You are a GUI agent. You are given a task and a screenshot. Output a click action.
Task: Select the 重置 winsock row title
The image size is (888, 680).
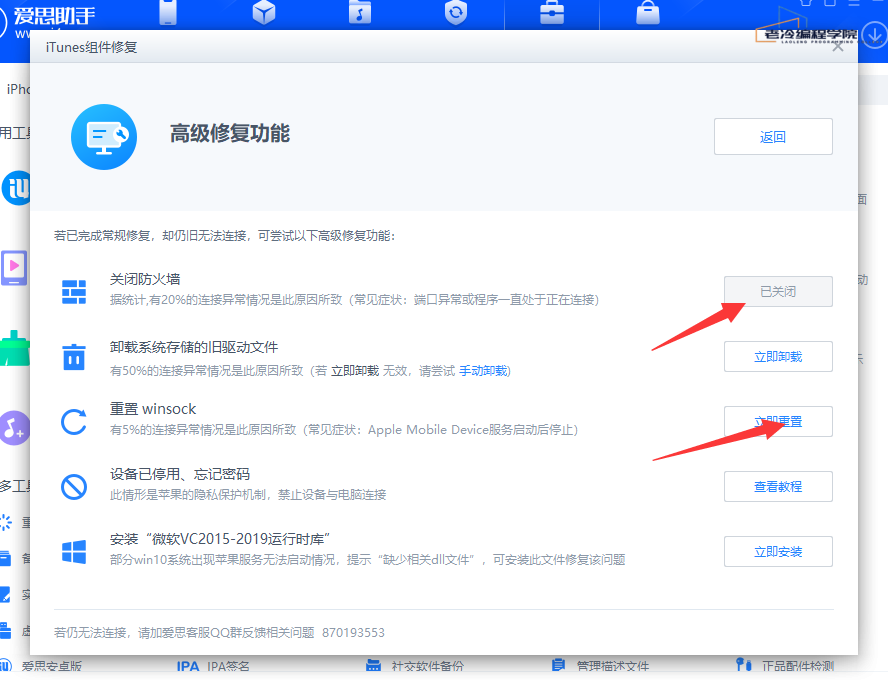(x=153, y=409)
